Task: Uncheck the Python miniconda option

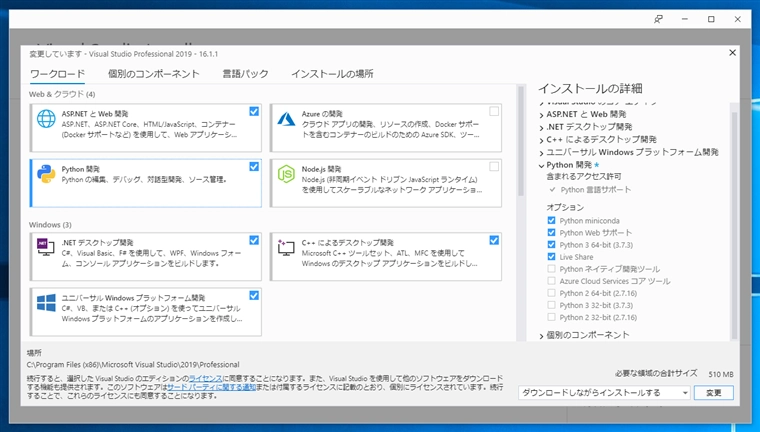Action: [x=551, y=221]
